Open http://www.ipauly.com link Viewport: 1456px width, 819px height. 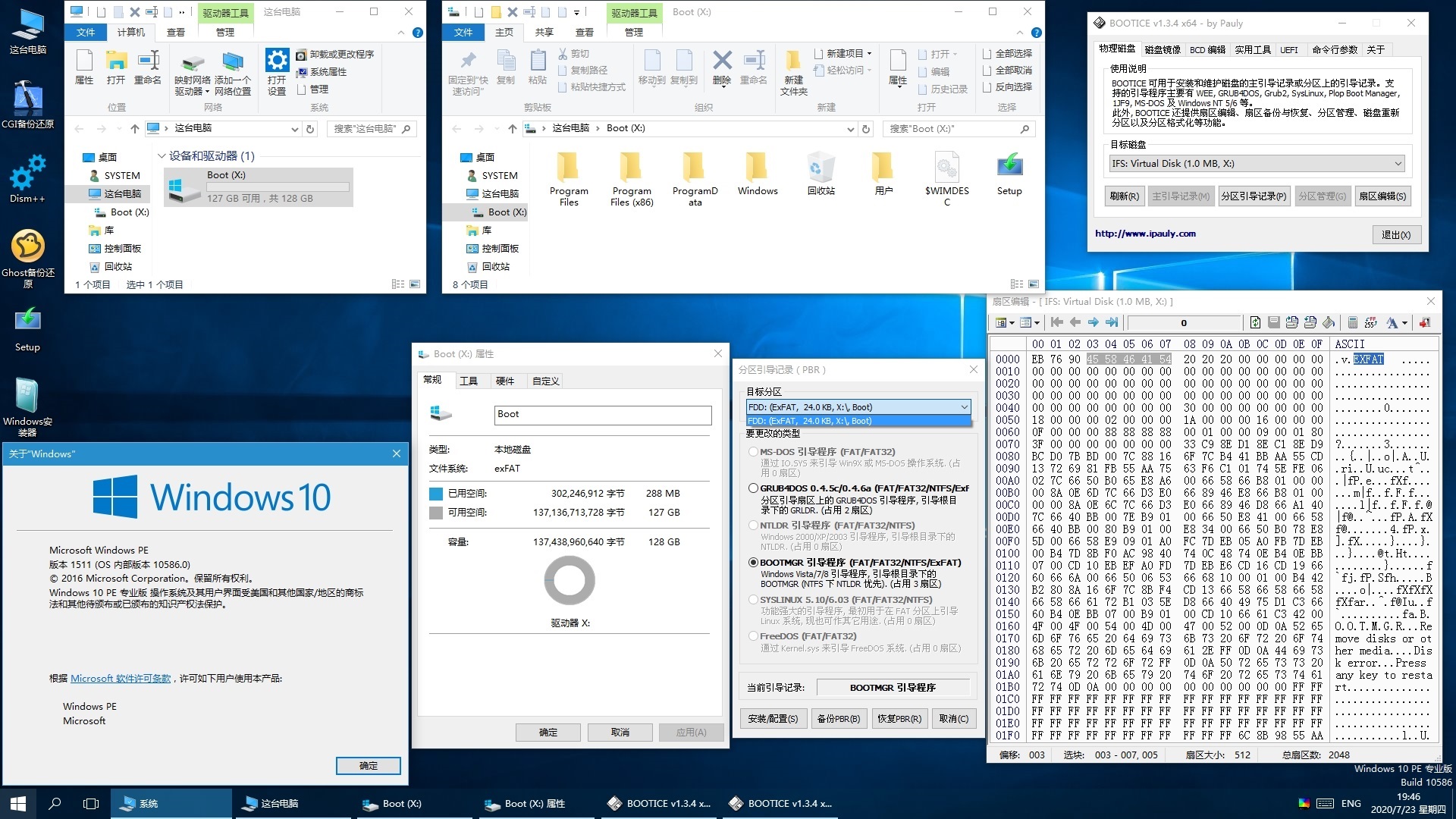point(1145,234)
